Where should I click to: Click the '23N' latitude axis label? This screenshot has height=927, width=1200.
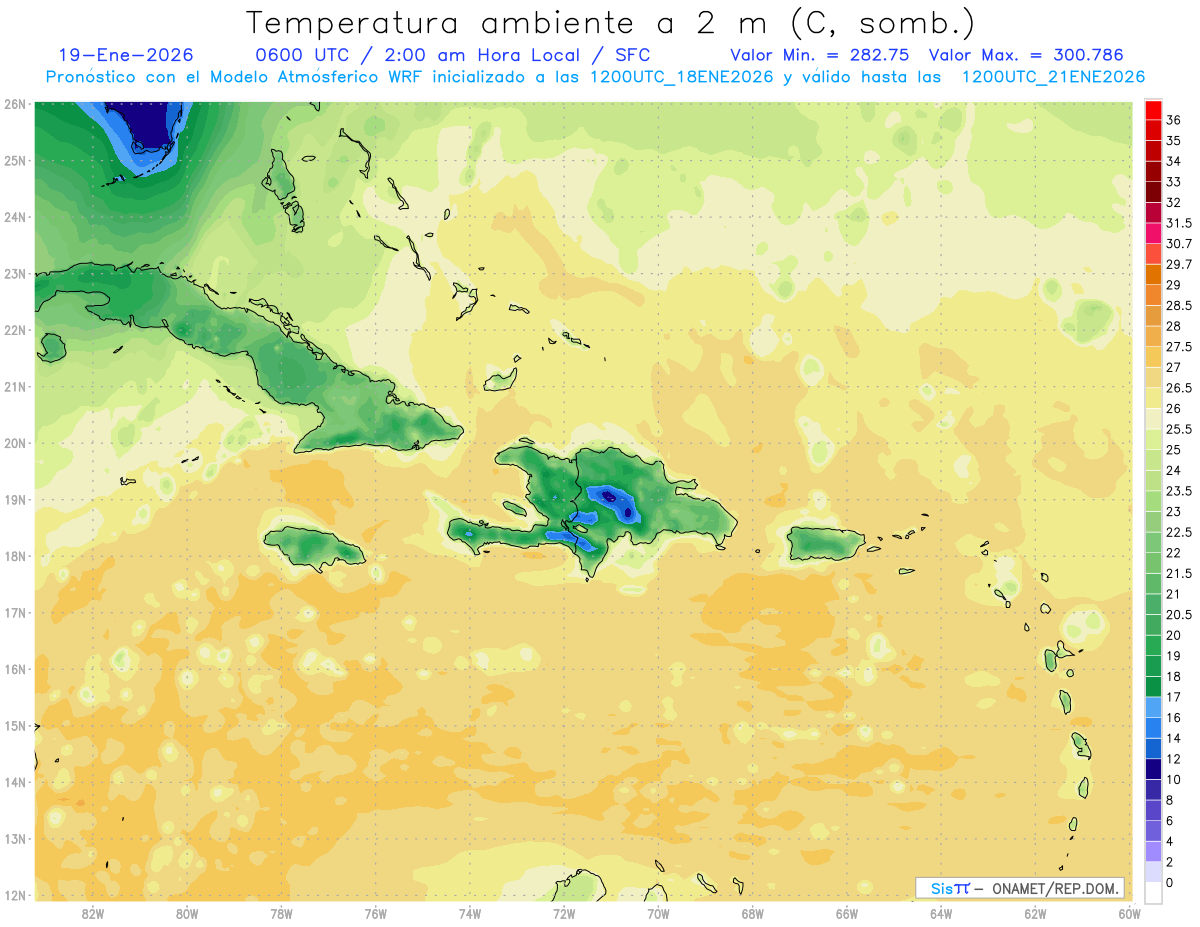pyautogui.click(x=15, y=273)
